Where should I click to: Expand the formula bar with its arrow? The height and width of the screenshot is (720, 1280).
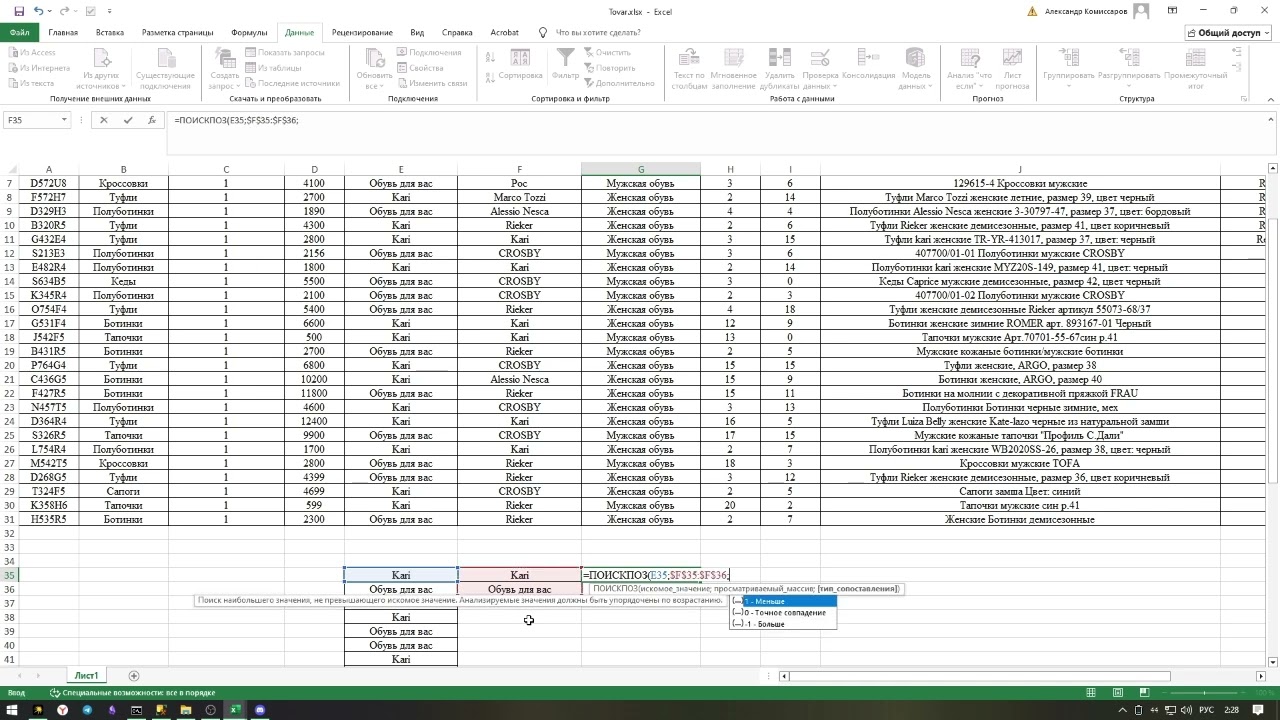point(1270,120)
